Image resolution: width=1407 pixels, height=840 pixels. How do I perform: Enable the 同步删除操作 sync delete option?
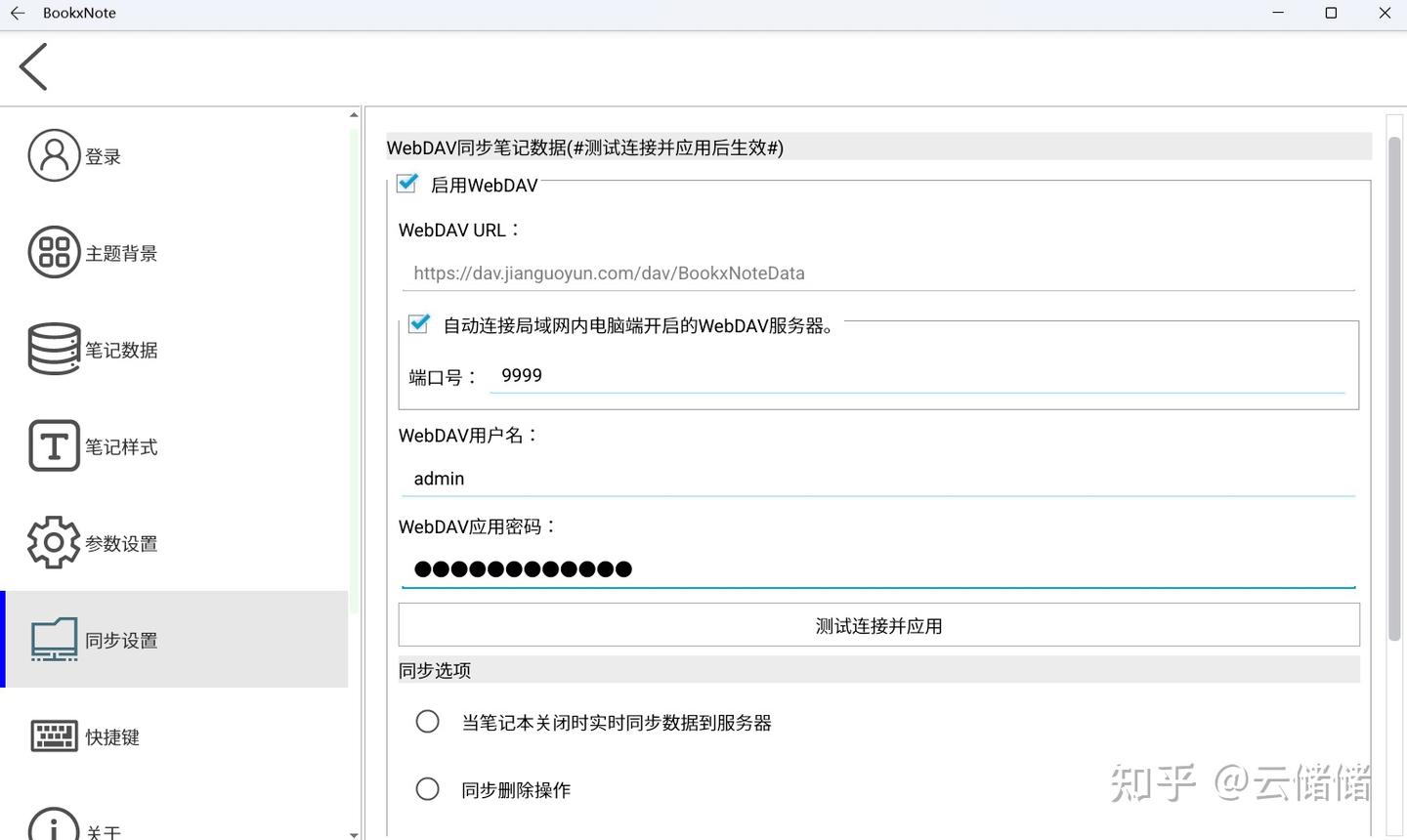click(x=427, y=788)
